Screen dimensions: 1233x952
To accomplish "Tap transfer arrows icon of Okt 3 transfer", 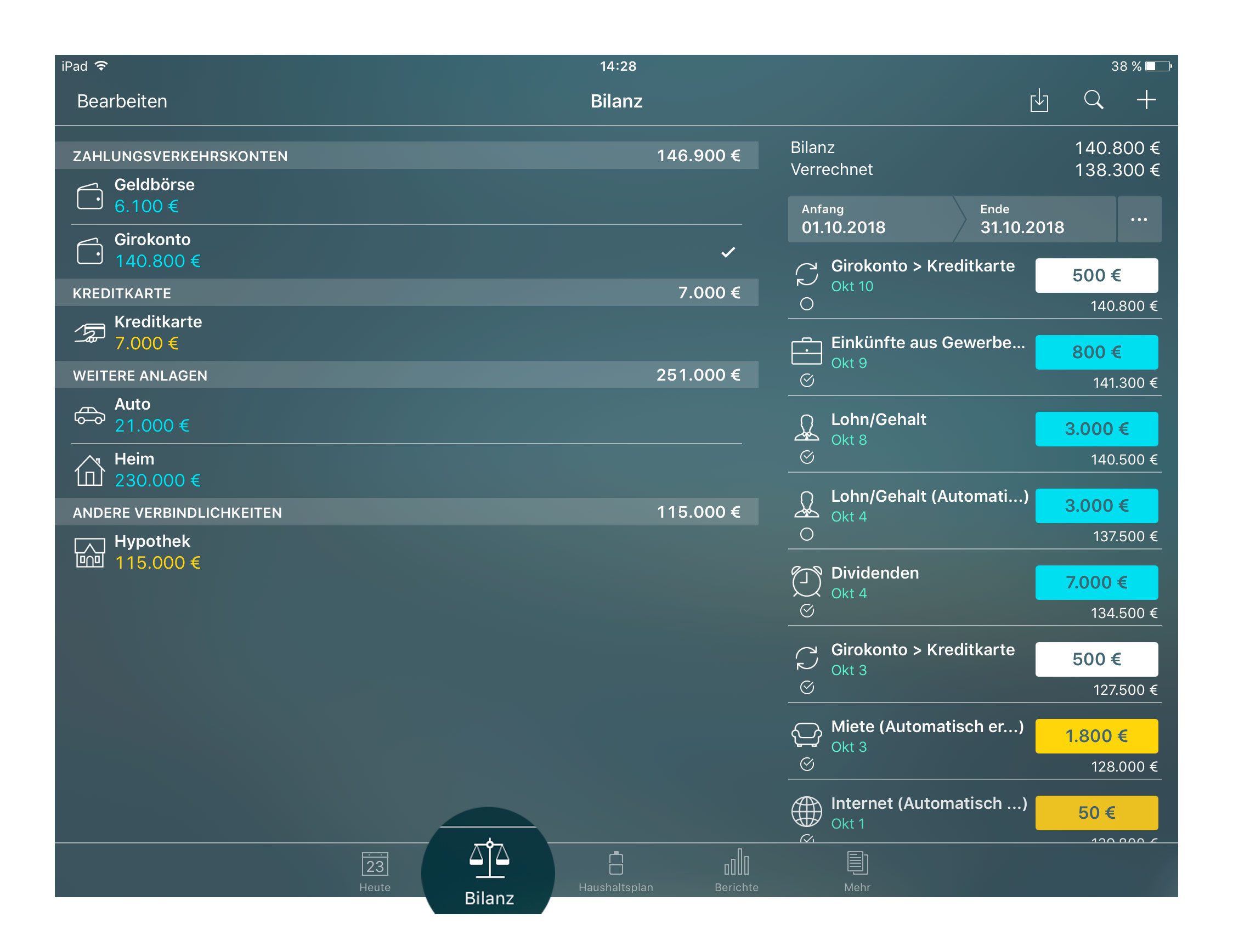I will pyautogui.click(x=807, y=658).
